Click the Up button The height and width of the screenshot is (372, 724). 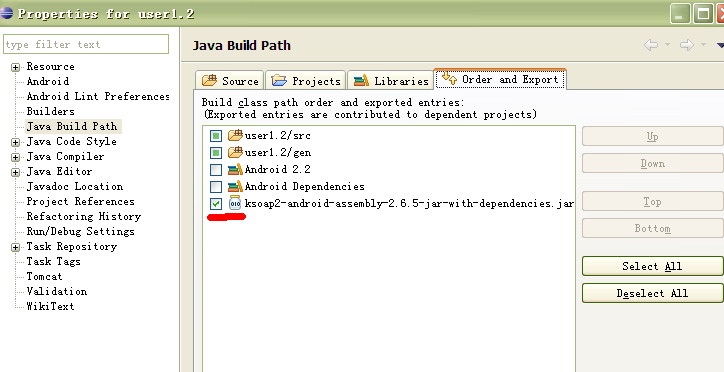coord(652,137)
